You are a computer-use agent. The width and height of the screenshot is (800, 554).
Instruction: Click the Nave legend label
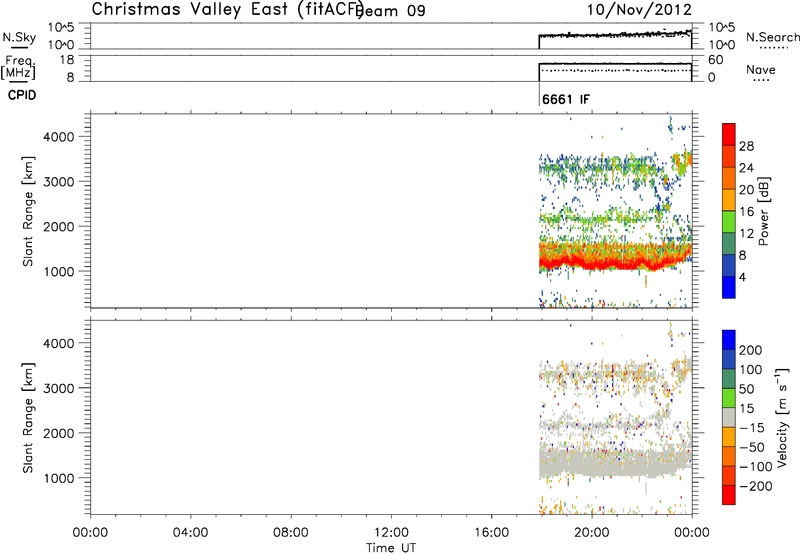tap(761, 70)
